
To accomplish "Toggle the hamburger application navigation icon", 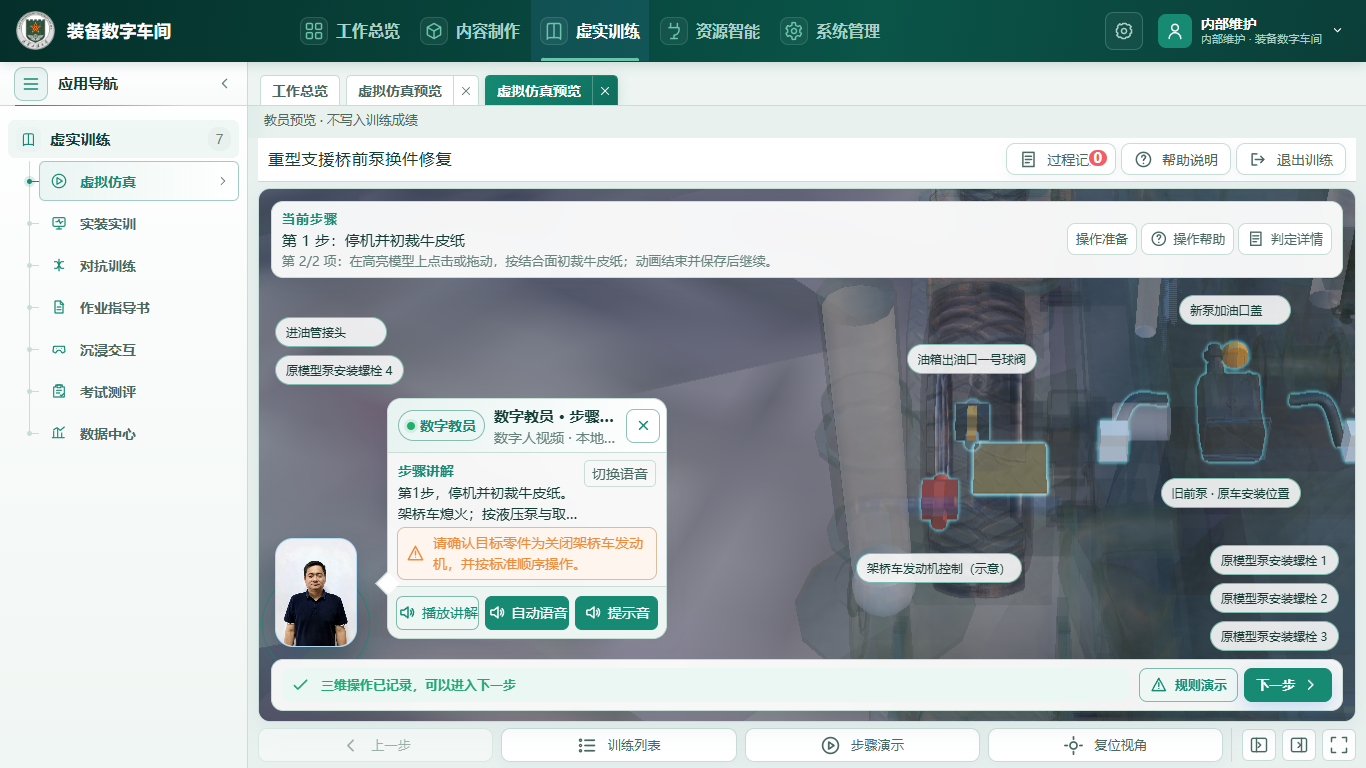I will (x=31, y=84).
